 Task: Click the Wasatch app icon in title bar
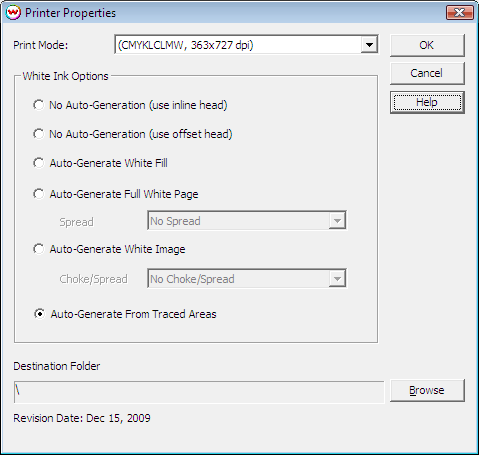(13, 13)
